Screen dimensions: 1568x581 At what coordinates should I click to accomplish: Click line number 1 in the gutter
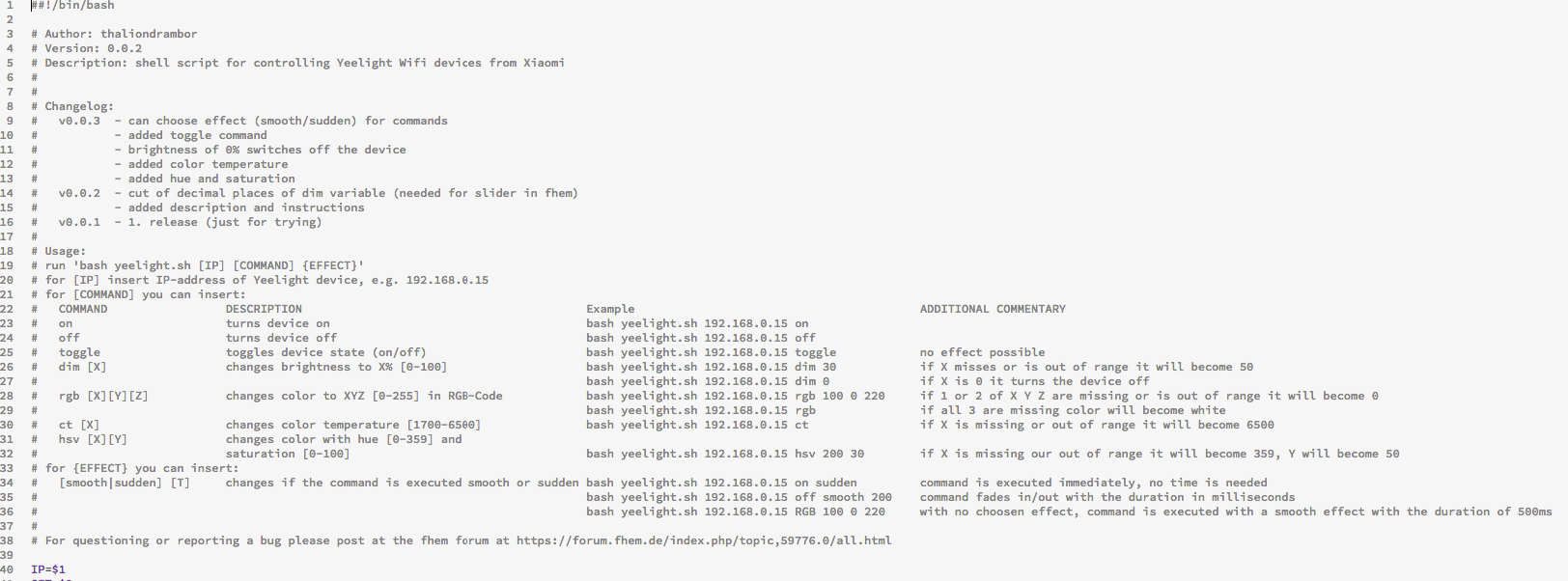tap(10, 5)
